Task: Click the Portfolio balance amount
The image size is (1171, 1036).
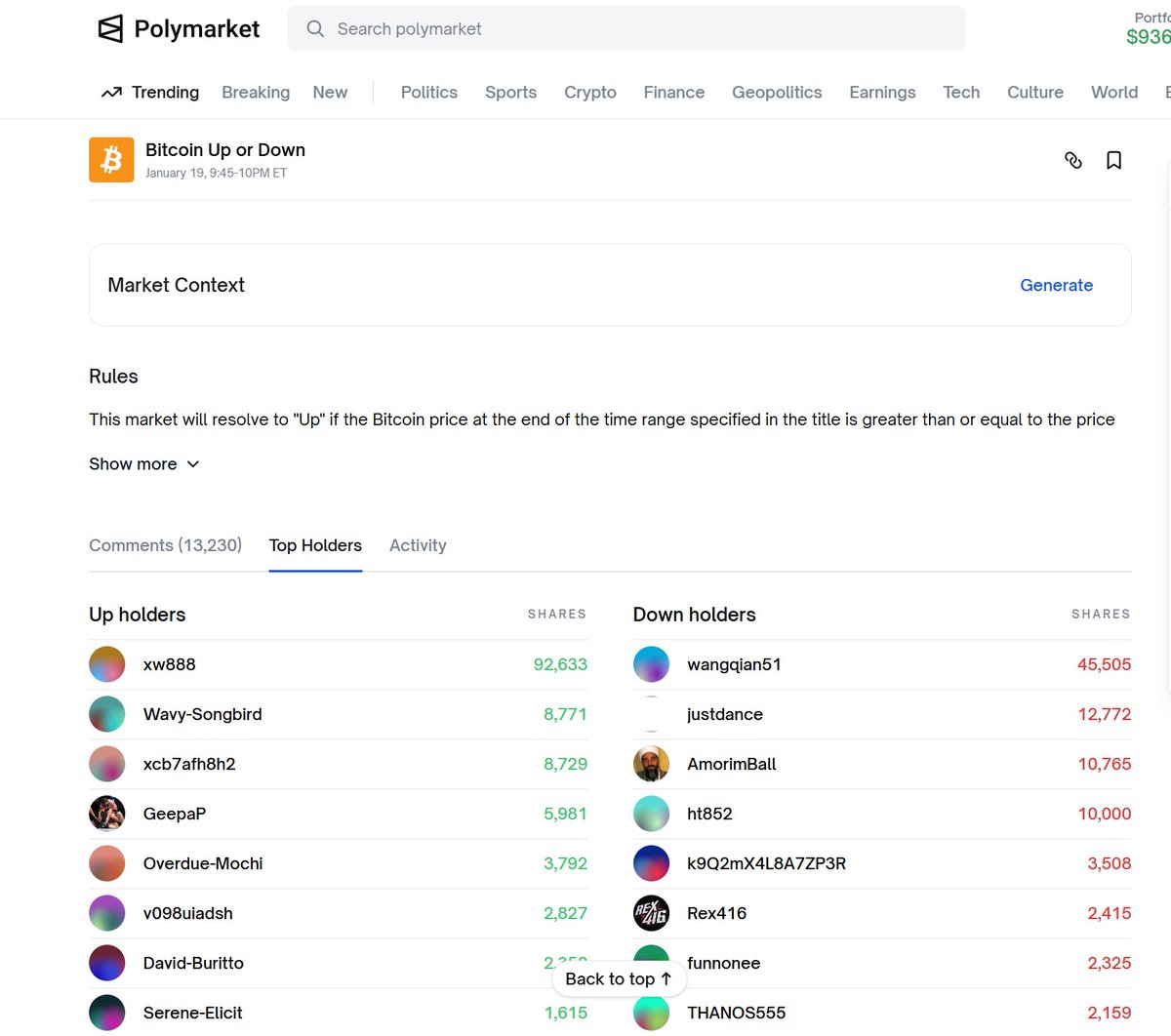Action: 1148,37
